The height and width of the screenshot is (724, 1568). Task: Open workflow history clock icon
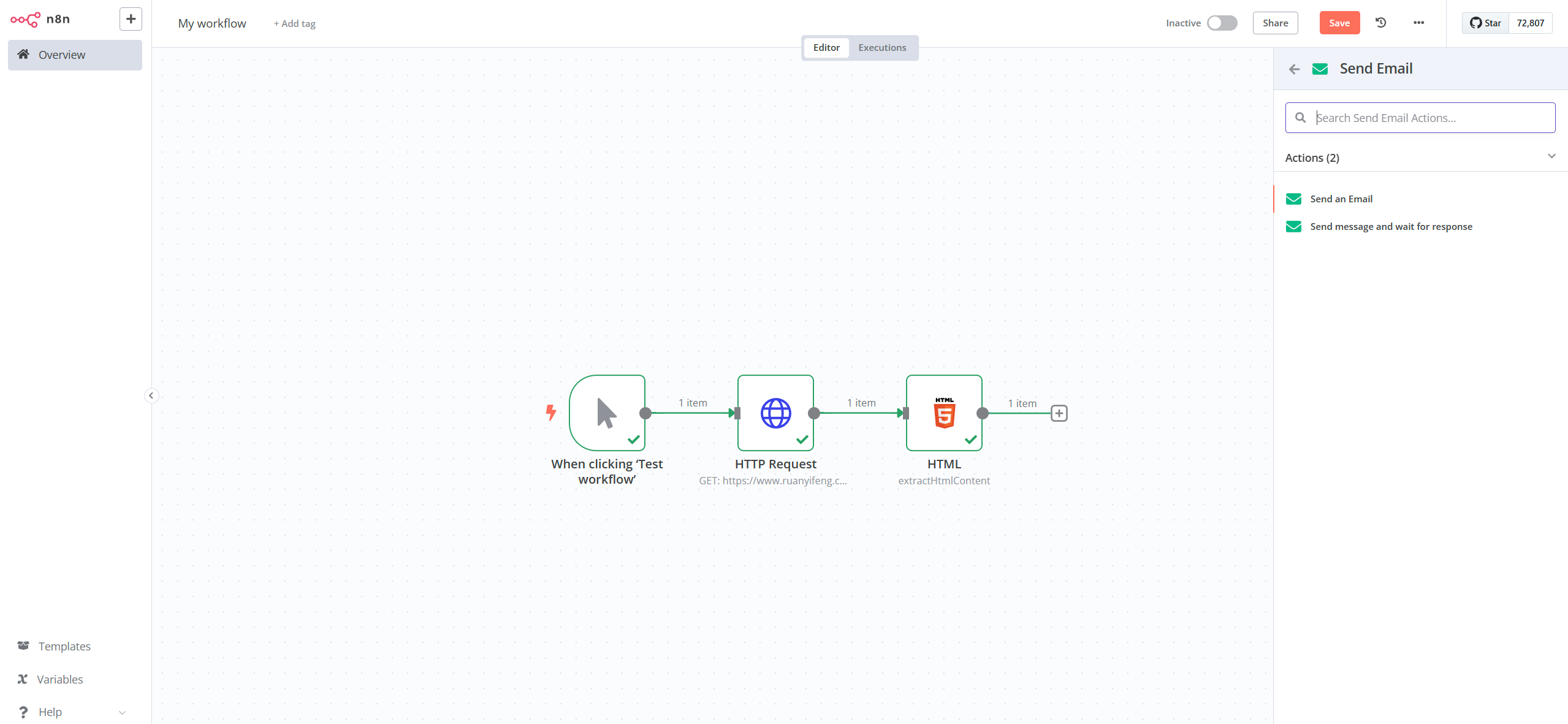(1380, 23)
